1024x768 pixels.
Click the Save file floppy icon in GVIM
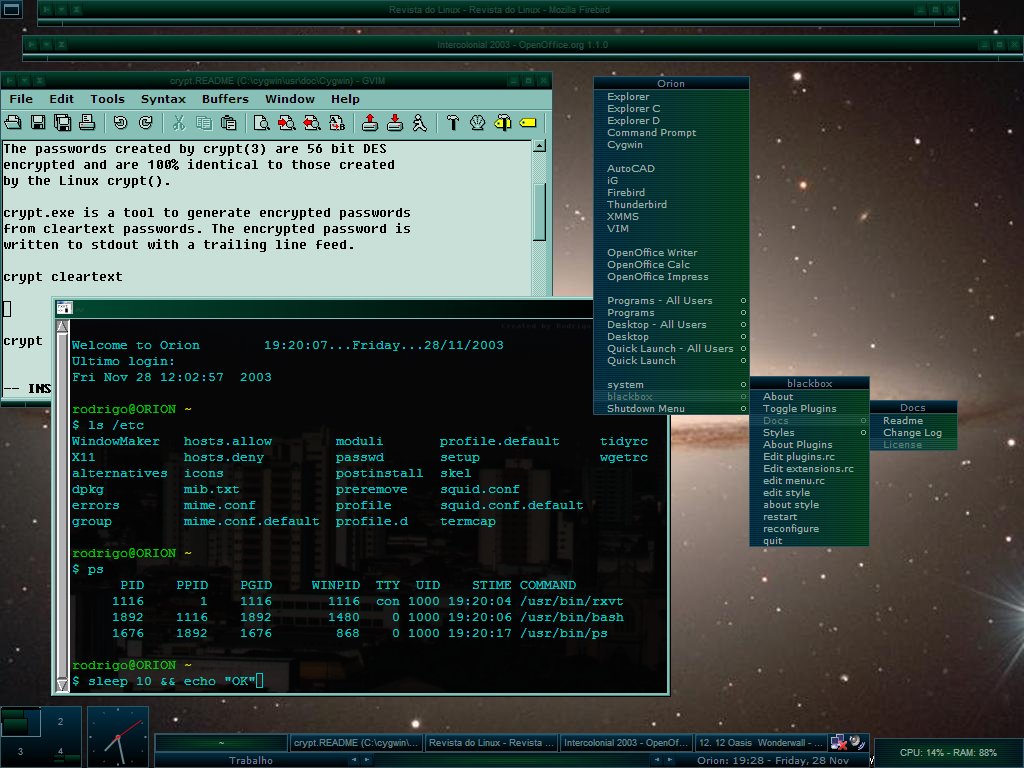(38, 123)
